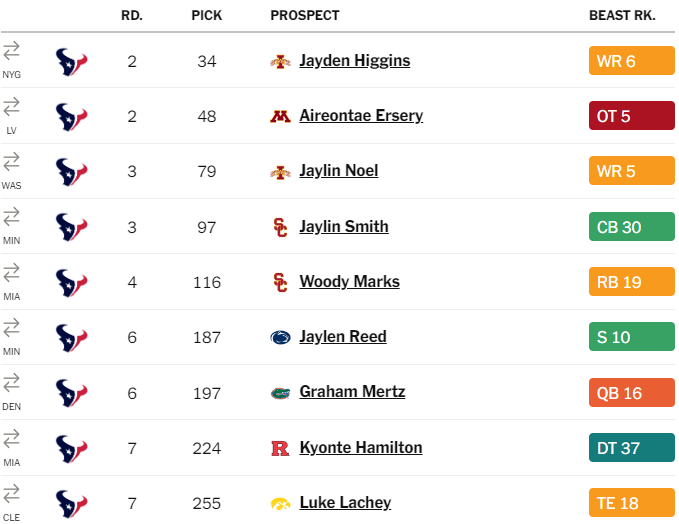Image resolution: width=679 pixels, height=524 pixels.
Task: Open Woody Marks prospect link
Action: (x=349, y=281)
